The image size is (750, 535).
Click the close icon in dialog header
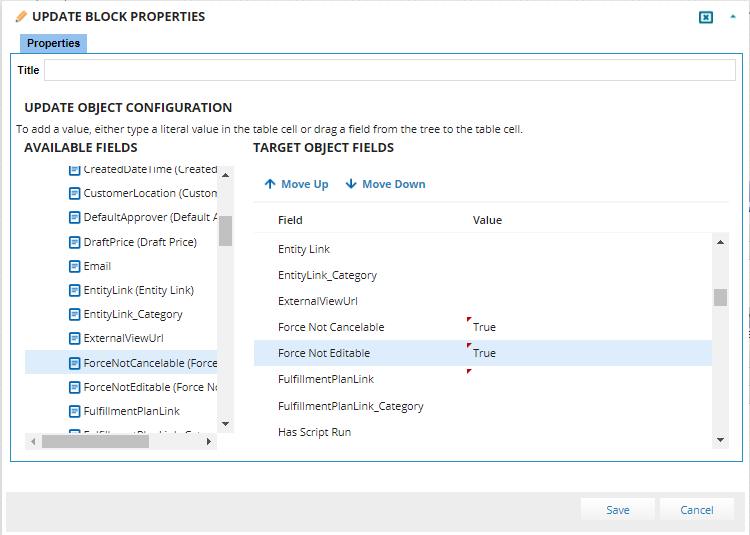click(706, 17)
